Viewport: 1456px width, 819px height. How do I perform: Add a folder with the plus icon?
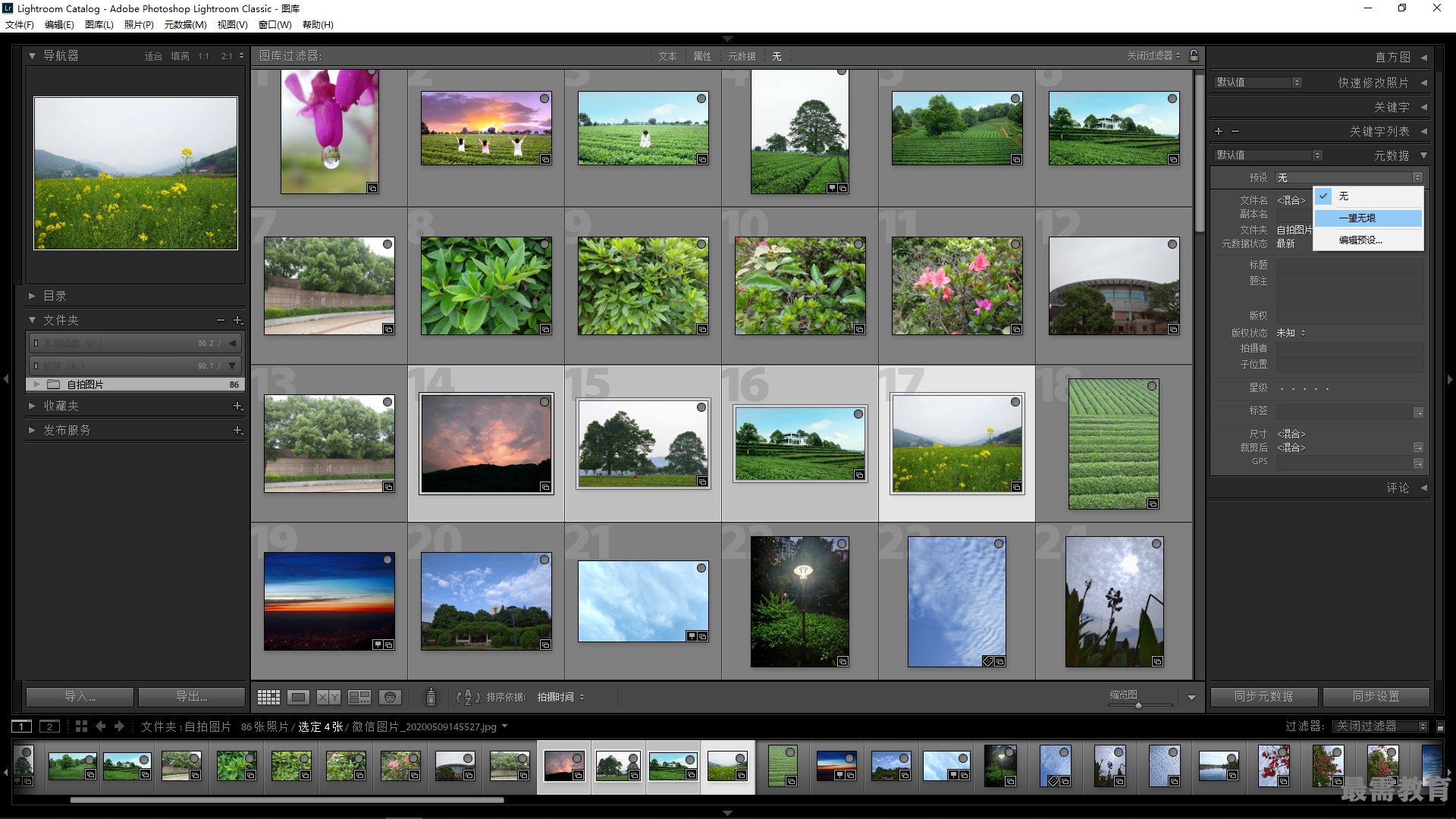click(x=237, y=320)
